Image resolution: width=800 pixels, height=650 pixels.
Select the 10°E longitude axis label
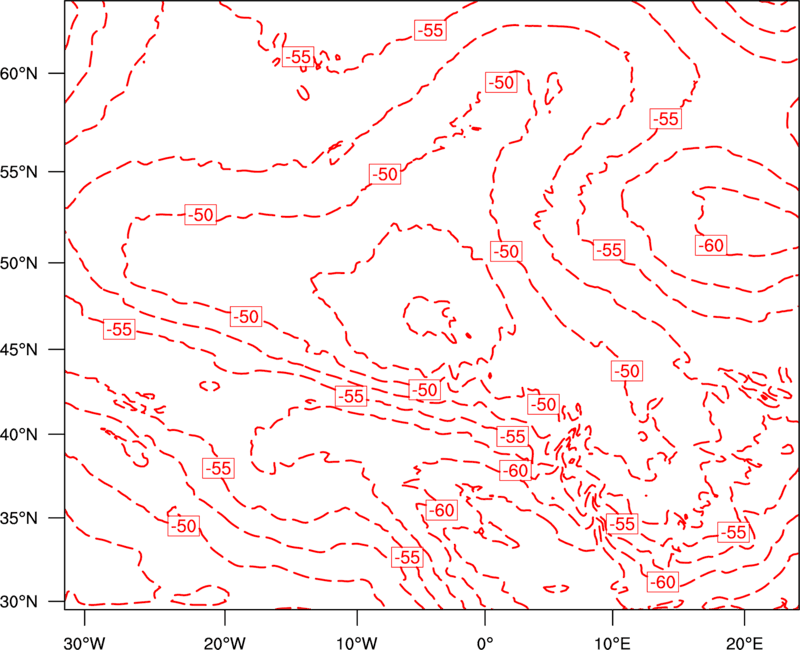pyautogui.click(x=612, y=642)
